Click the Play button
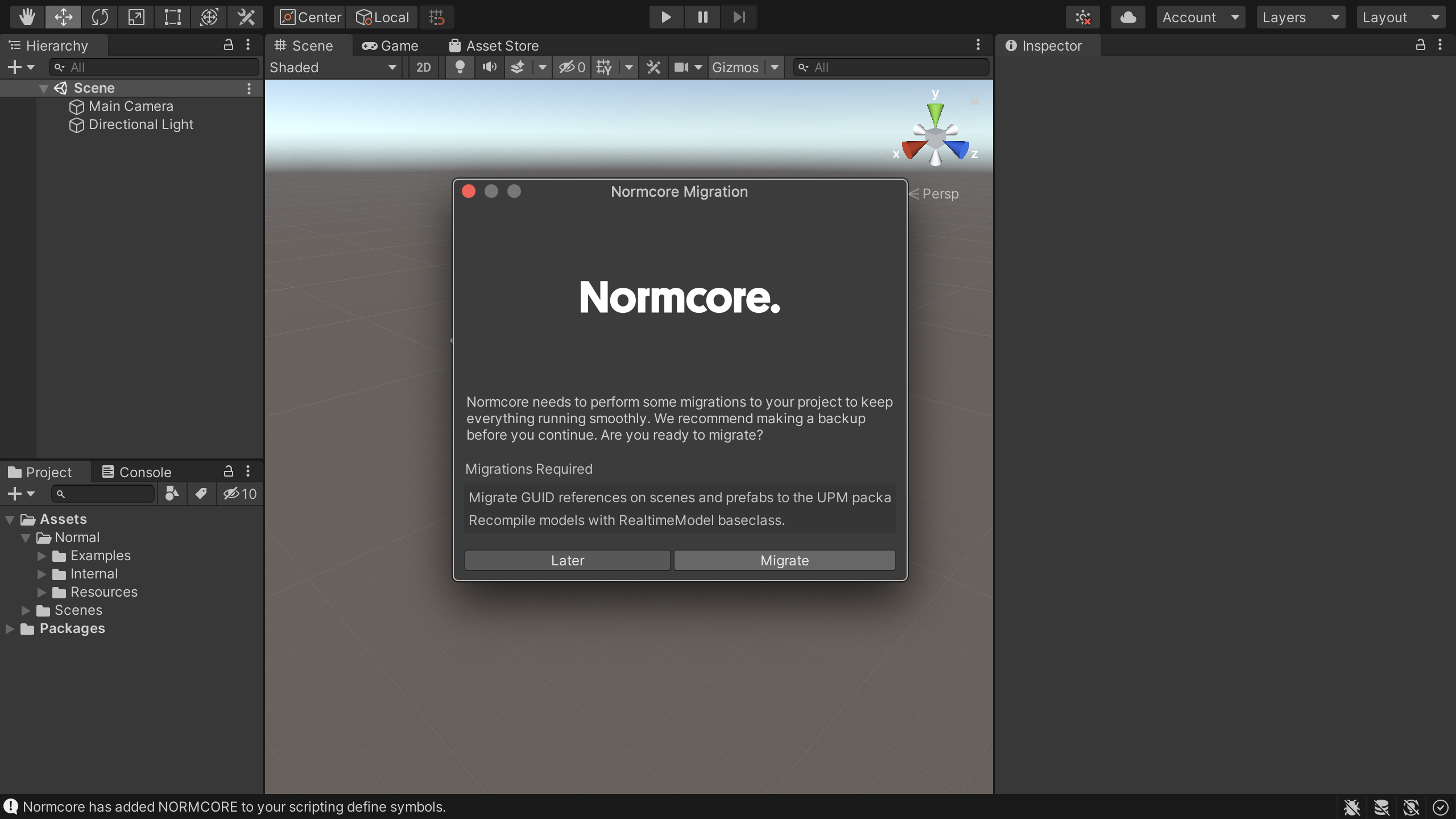This screenshot has height=819, width=1456. coord(666,17)
